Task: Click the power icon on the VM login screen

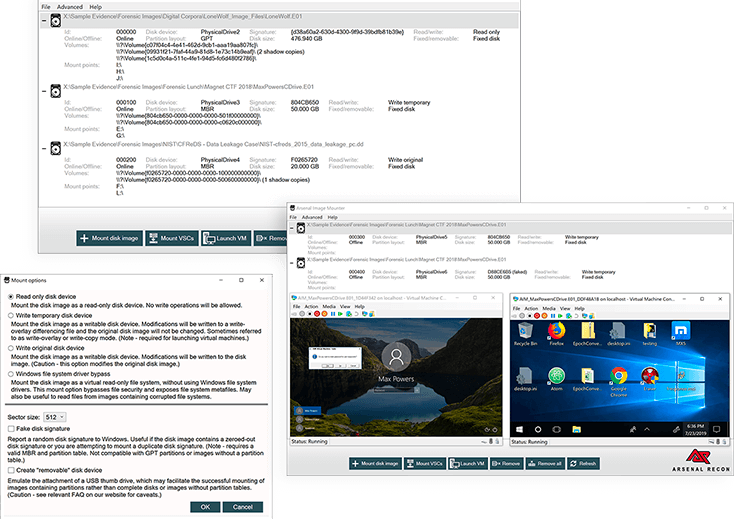Action: pyautogui.click(x=495, y=430)
